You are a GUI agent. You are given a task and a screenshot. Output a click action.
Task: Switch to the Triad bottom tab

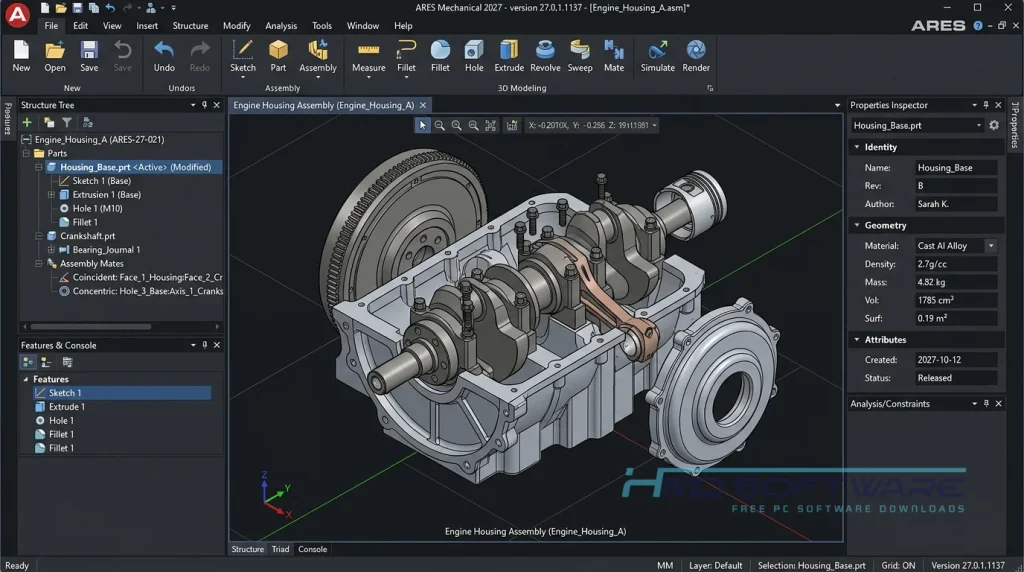click(x=280, y=549)
